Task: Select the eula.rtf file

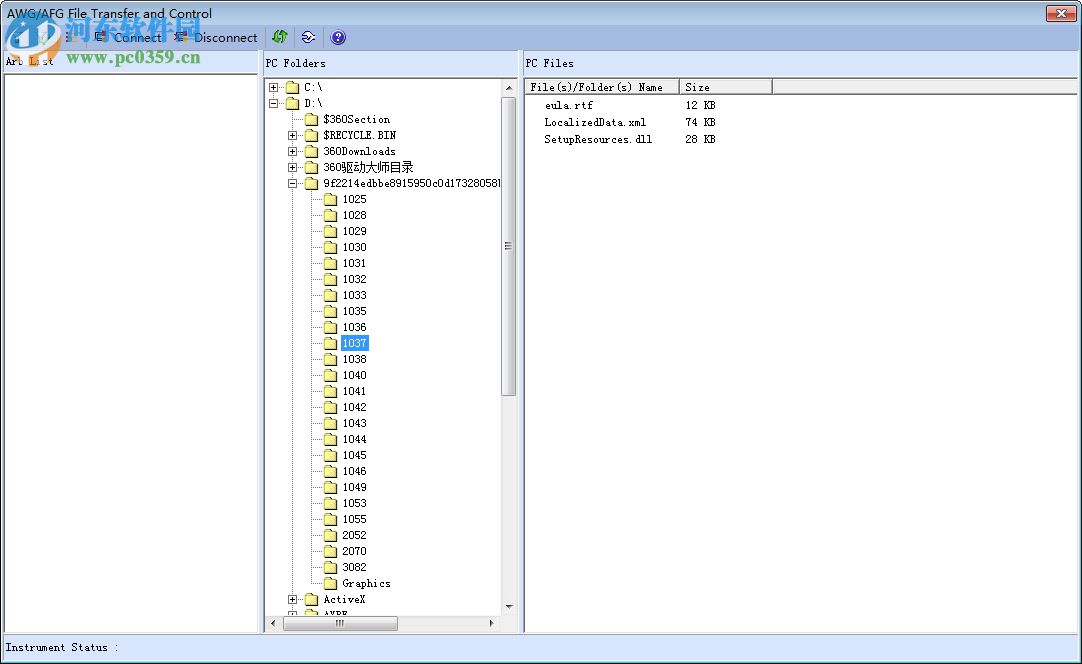Action: click(568, 105)
